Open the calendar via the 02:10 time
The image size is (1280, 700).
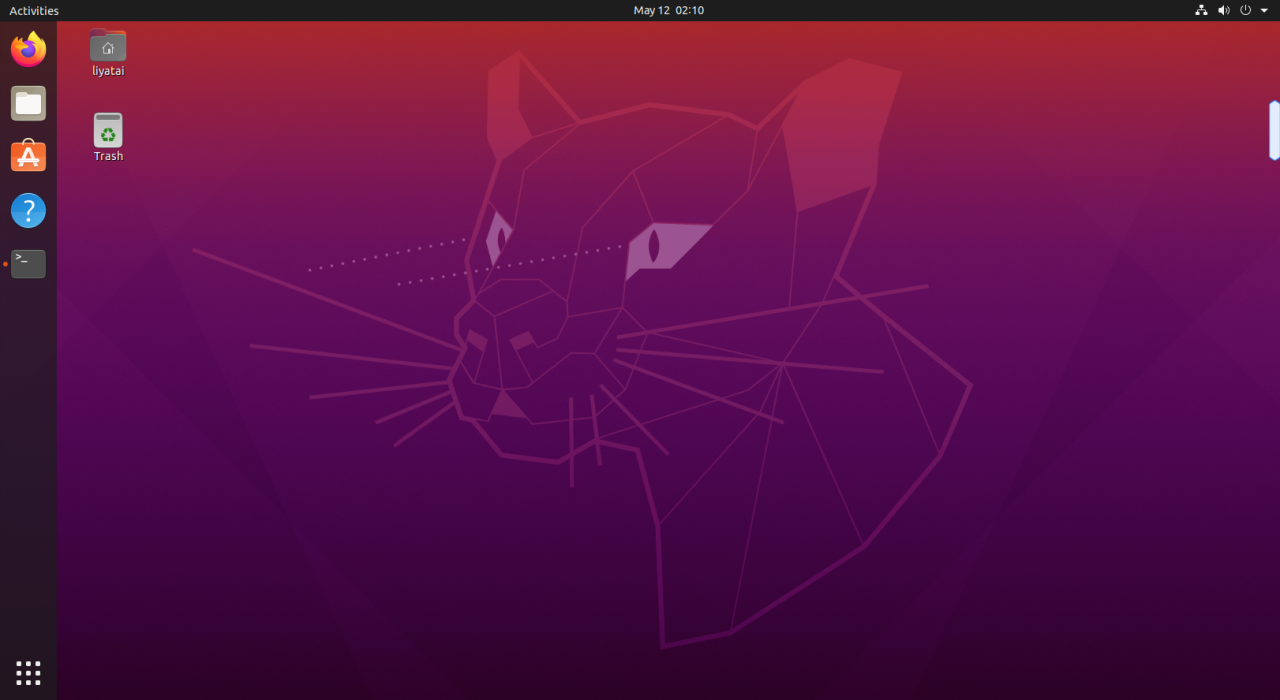690,10
